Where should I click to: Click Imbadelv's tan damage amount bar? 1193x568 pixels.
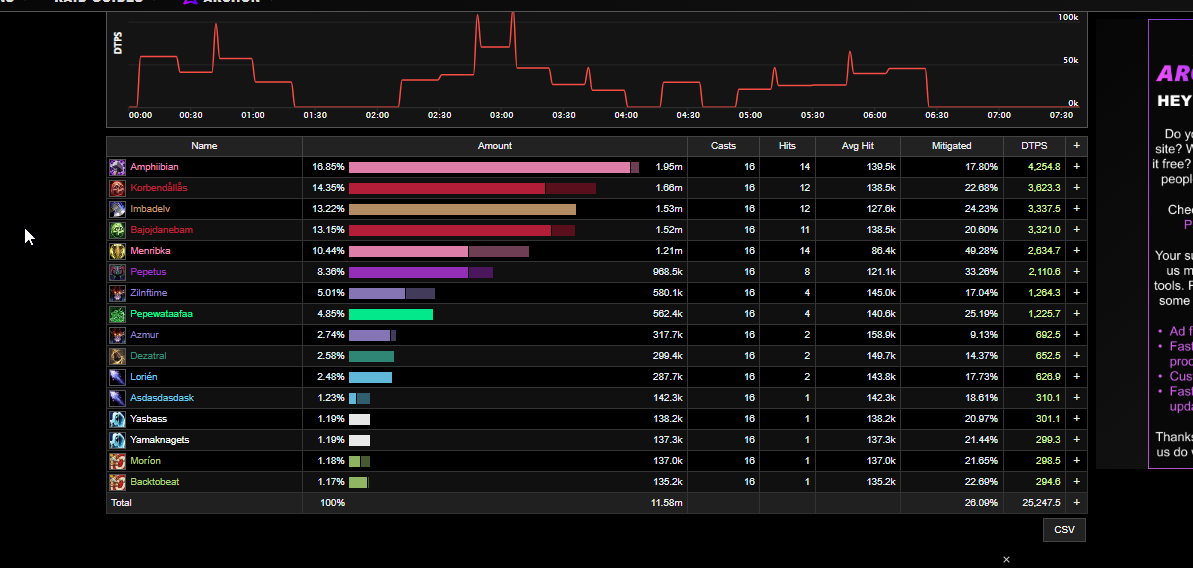point(462,209)
